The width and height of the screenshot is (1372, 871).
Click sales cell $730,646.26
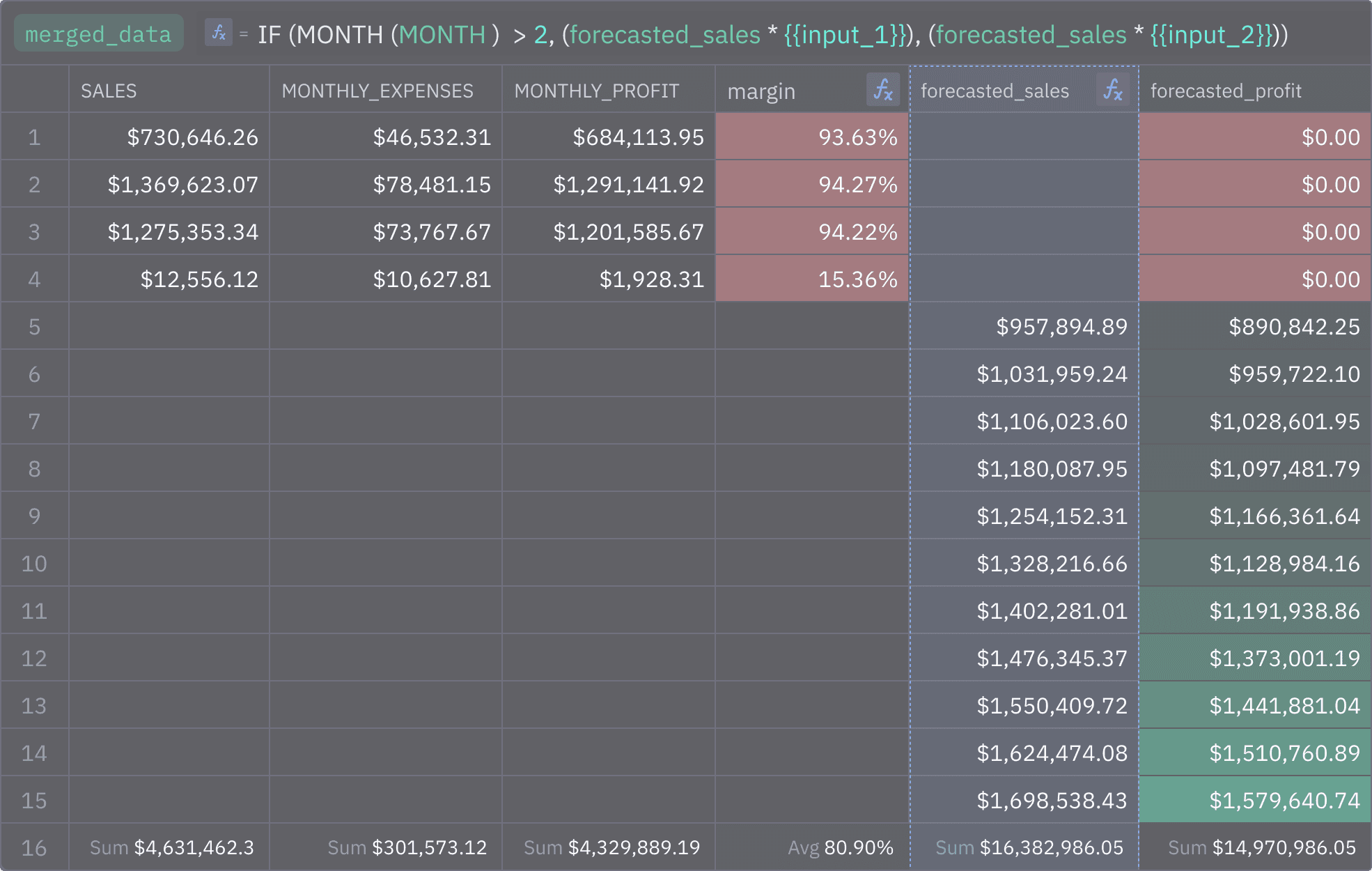(169, 137)
